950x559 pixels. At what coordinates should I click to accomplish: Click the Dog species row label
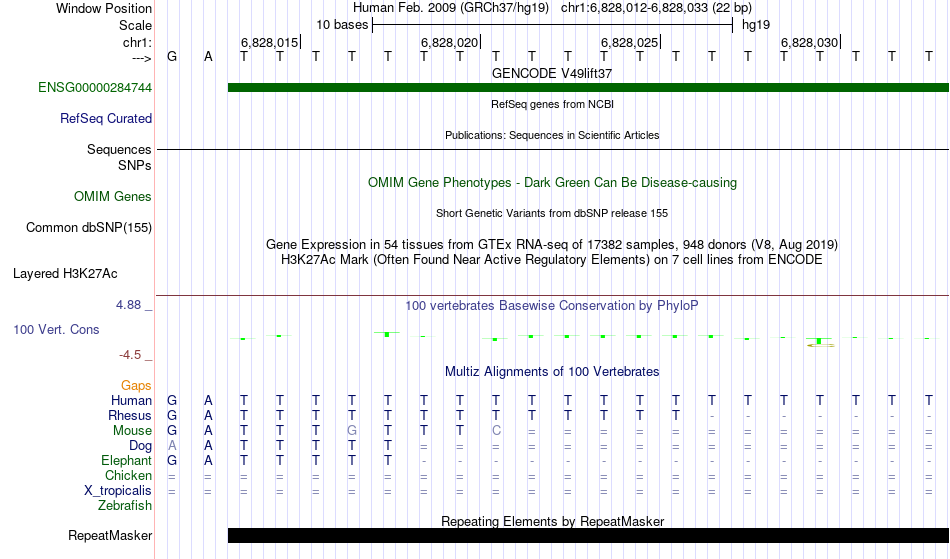click(141, 446)
